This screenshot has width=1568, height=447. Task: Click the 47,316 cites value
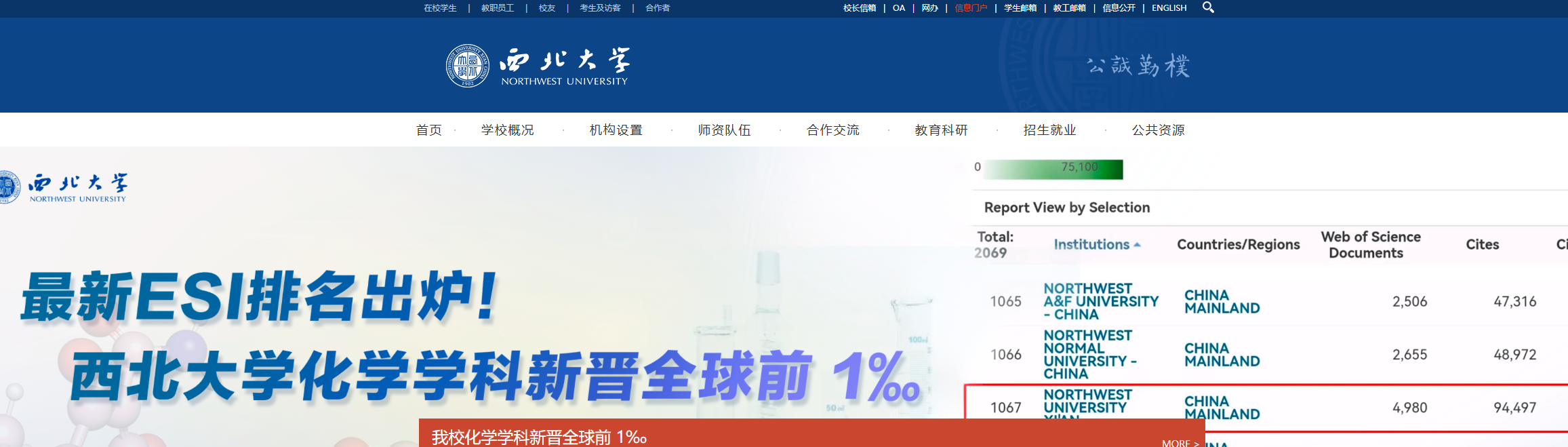tap(1515, 302)
